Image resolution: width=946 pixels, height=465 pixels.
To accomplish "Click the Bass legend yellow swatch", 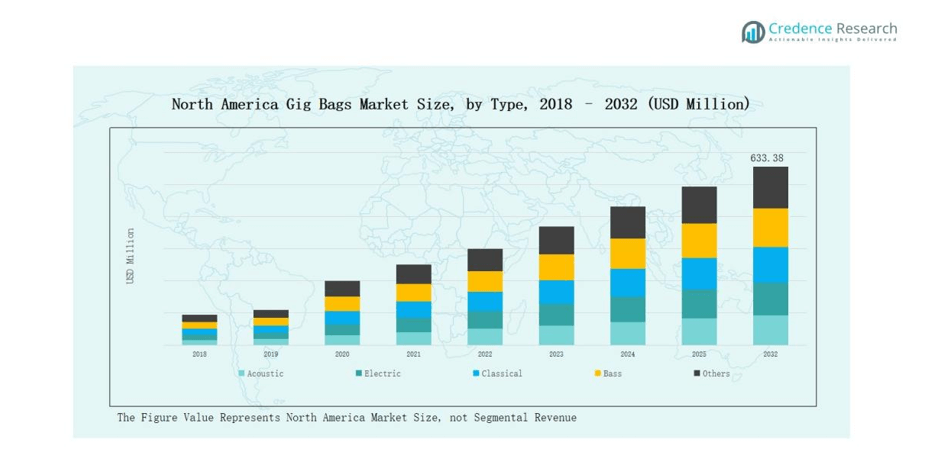I will click(597, 374).
